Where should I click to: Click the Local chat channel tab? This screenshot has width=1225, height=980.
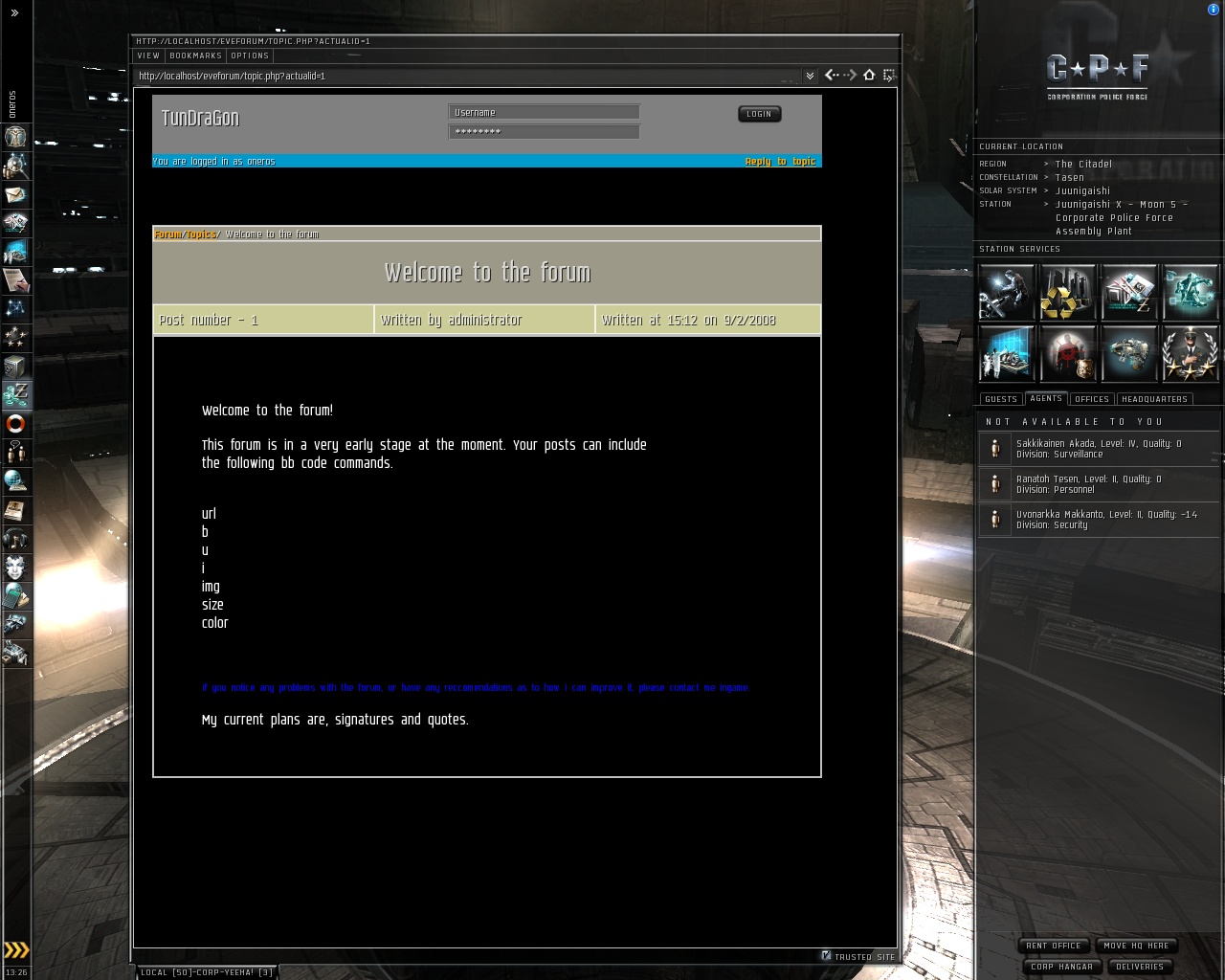click(207, 972)
